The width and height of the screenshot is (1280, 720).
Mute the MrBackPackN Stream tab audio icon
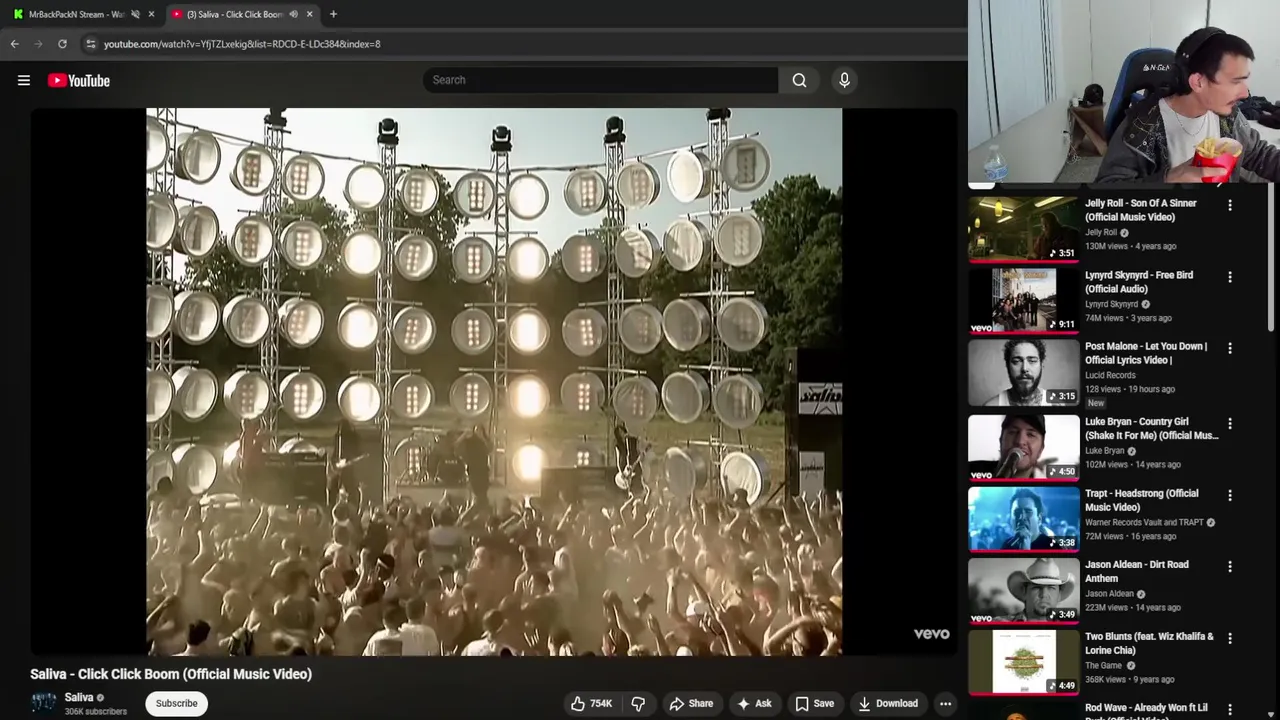tap(135, 14)
